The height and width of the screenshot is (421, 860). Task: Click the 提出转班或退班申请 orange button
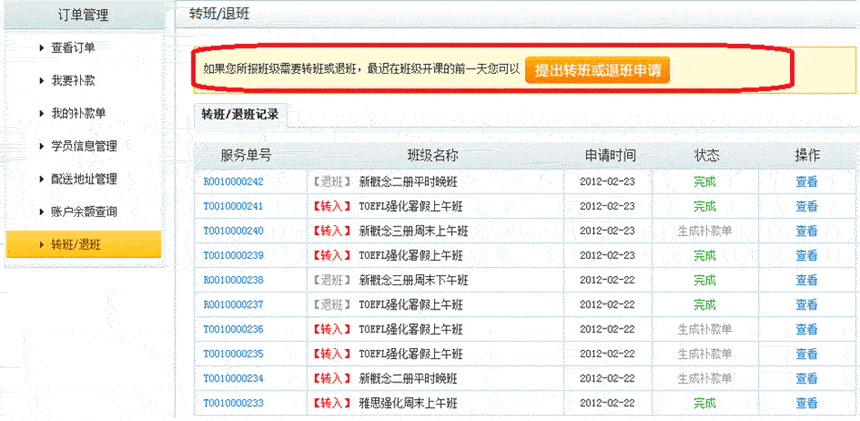tap(596, 70)
